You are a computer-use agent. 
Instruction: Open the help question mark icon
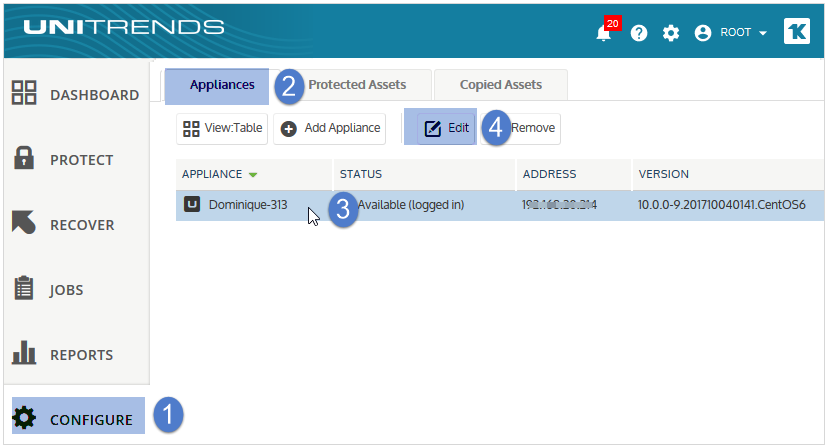pyautogui.click(x=639, y=33)
